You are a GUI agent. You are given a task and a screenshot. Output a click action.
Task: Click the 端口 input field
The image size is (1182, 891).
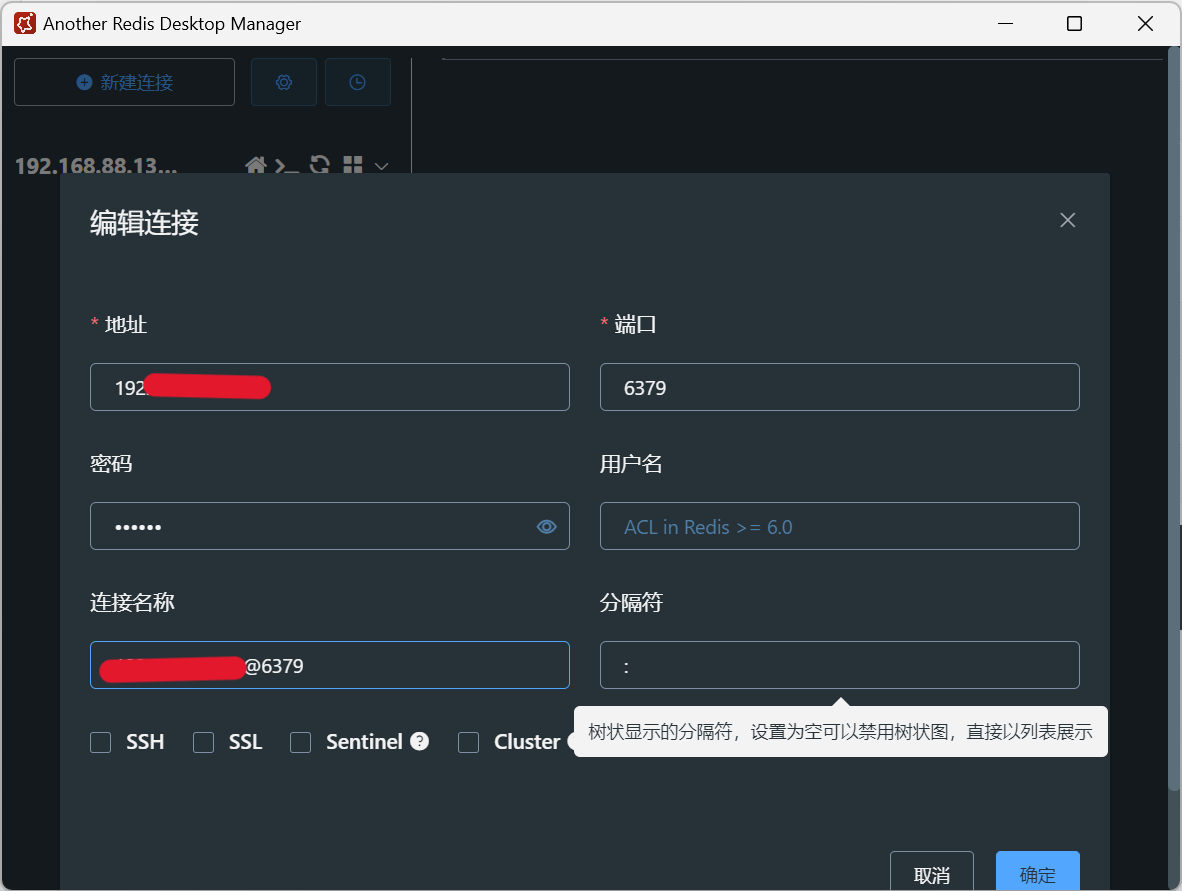tap(839, 387)
